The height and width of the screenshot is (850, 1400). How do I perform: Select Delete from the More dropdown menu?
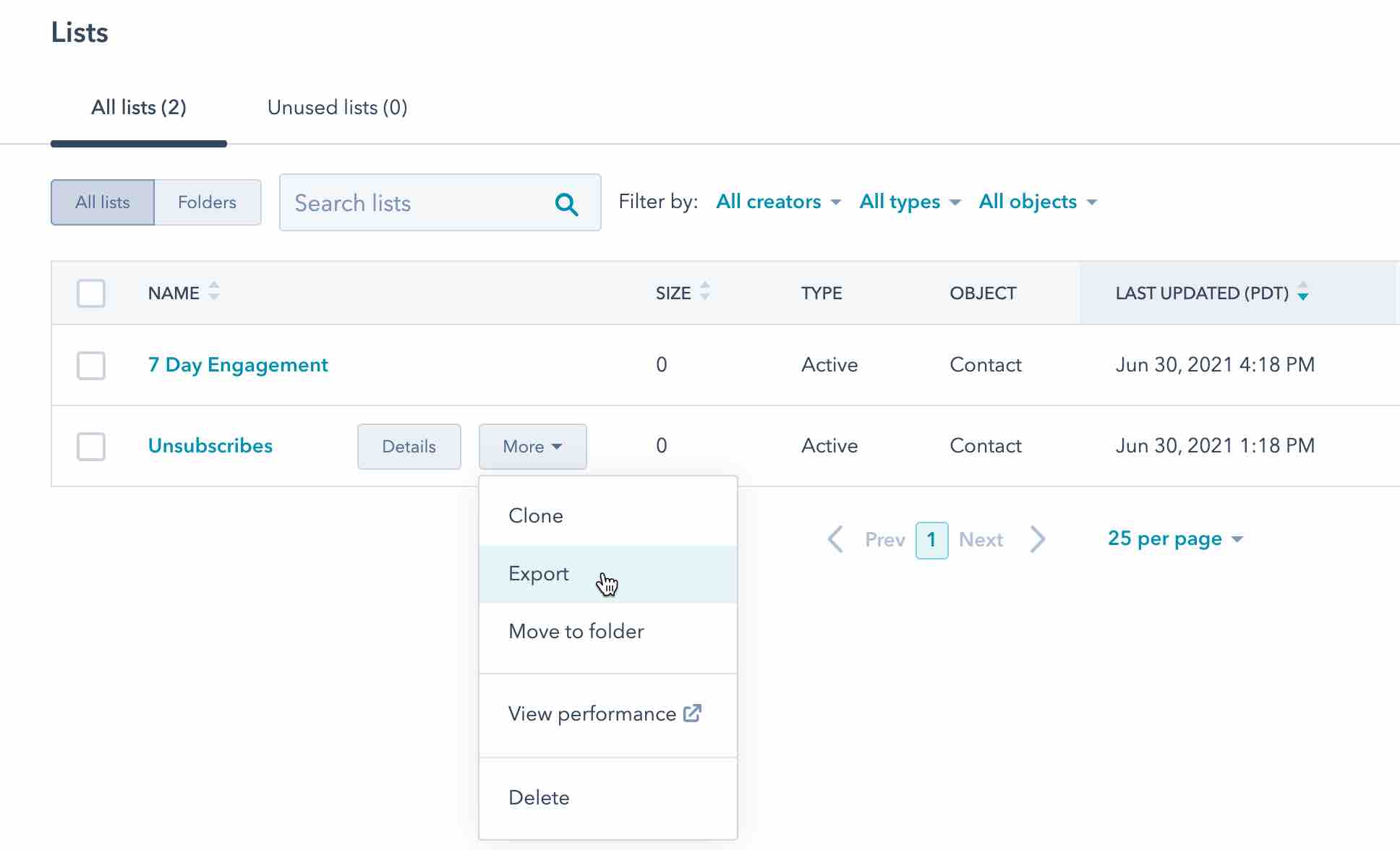pos(538,796)
